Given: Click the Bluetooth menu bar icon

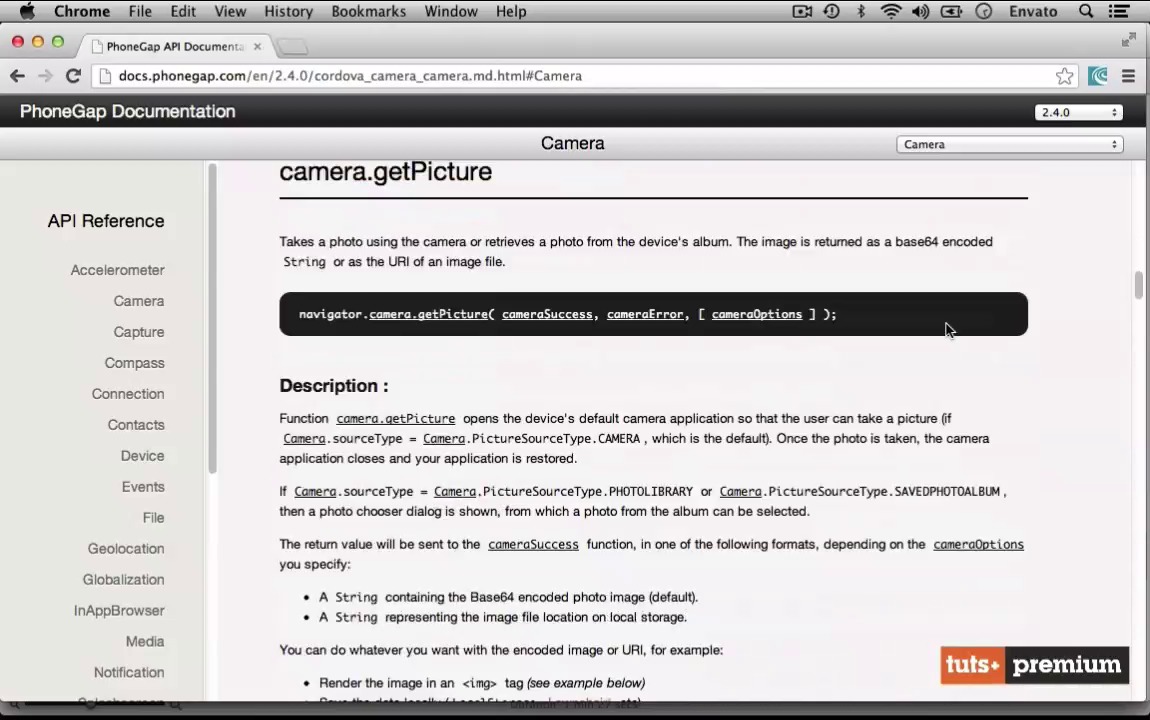Looking at the screenshot, I should (x=861, y=11).
